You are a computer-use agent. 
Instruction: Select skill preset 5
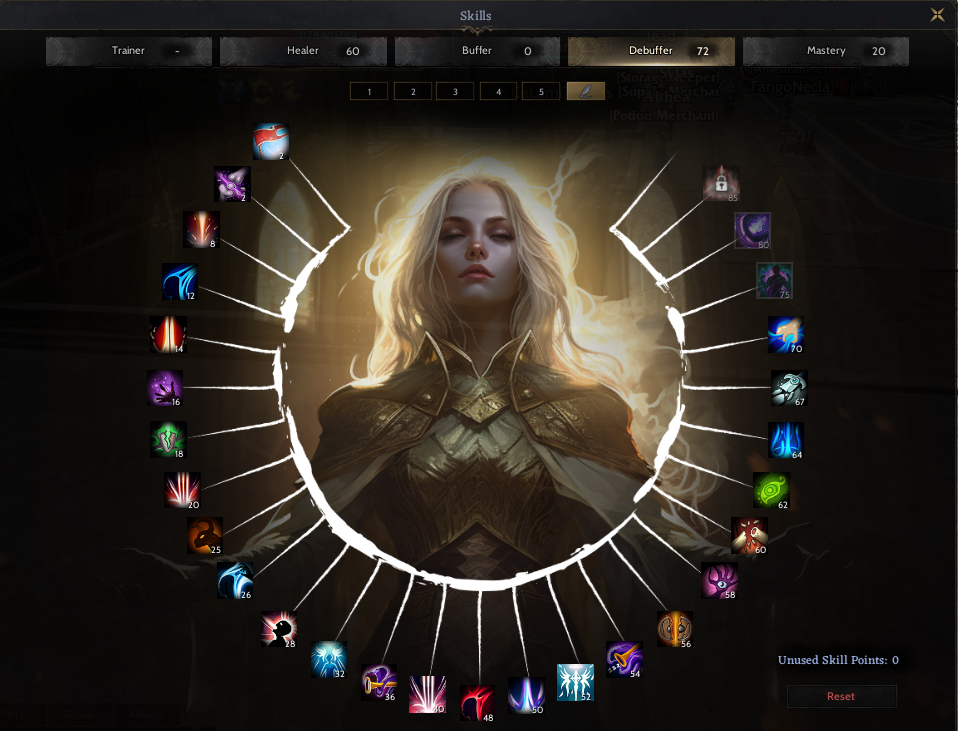click(541, 91)
